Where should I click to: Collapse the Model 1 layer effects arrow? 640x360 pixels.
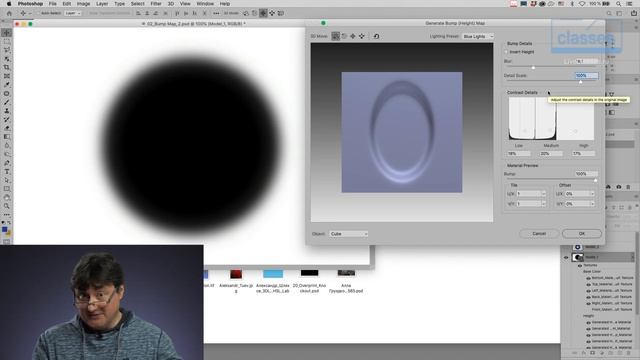point(632,258)
